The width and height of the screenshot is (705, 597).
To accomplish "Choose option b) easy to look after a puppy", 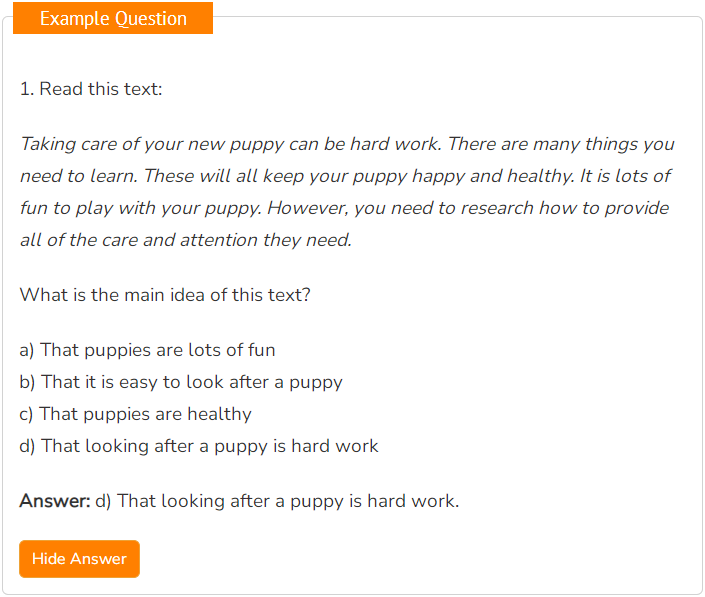I will (x=181, y=382).
